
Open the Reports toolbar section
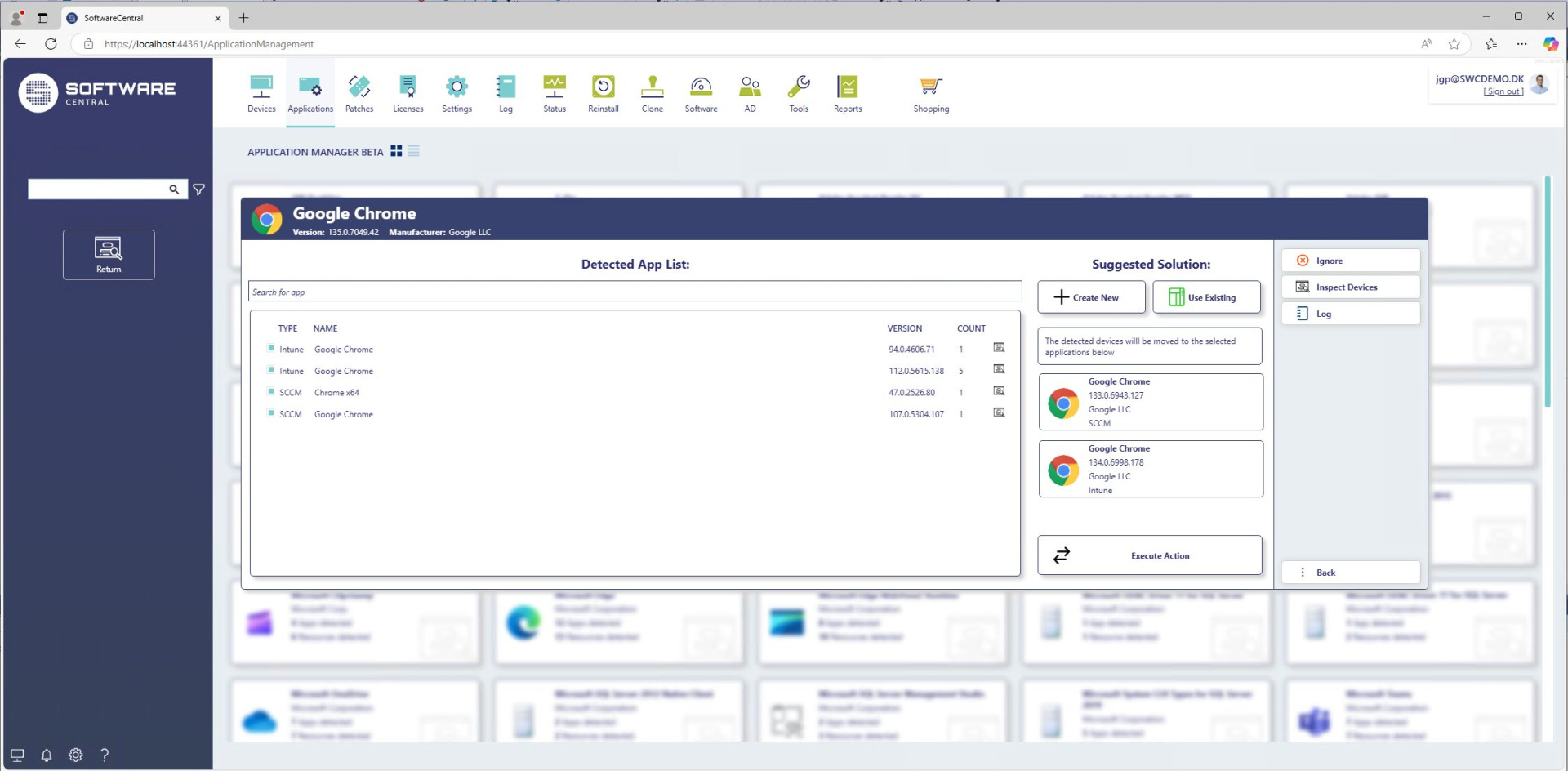point(848,93)
